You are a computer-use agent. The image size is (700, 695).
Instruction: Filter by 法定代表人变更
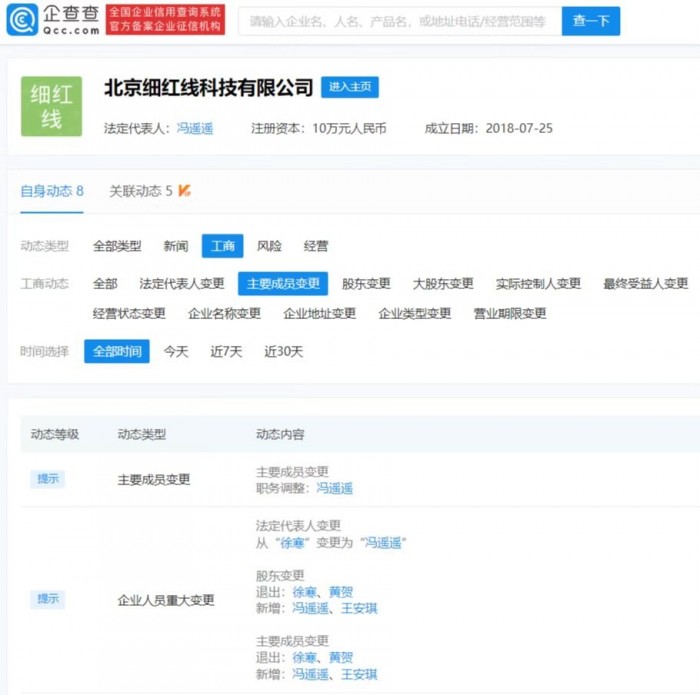point(182,284)
